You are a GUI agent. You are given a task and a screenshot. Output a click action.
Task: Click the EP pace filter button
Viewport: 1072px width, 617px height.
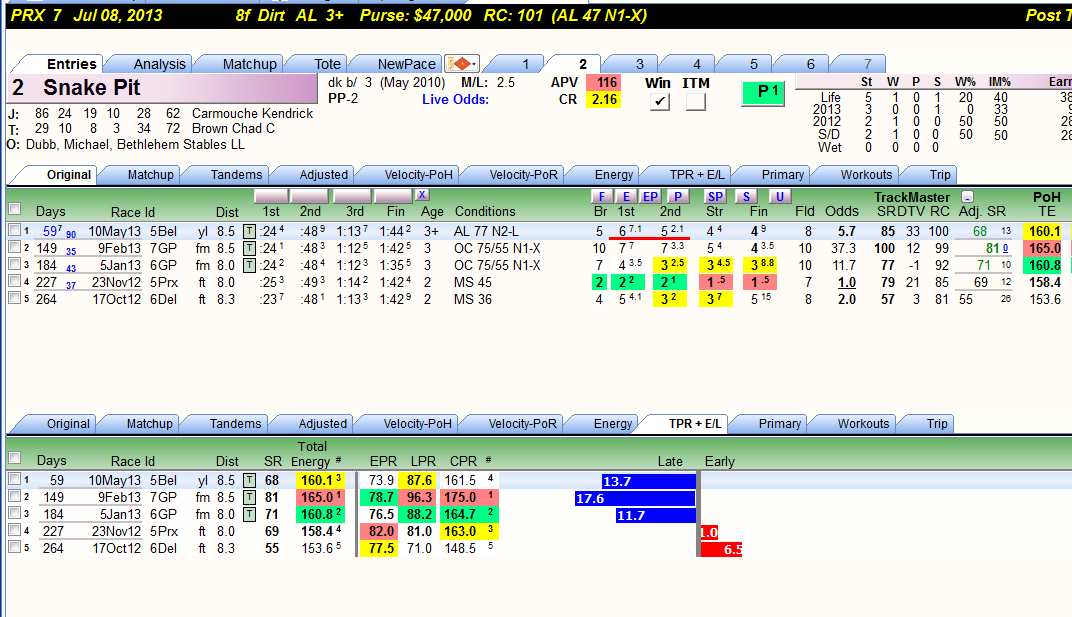(x=650, y=196)
